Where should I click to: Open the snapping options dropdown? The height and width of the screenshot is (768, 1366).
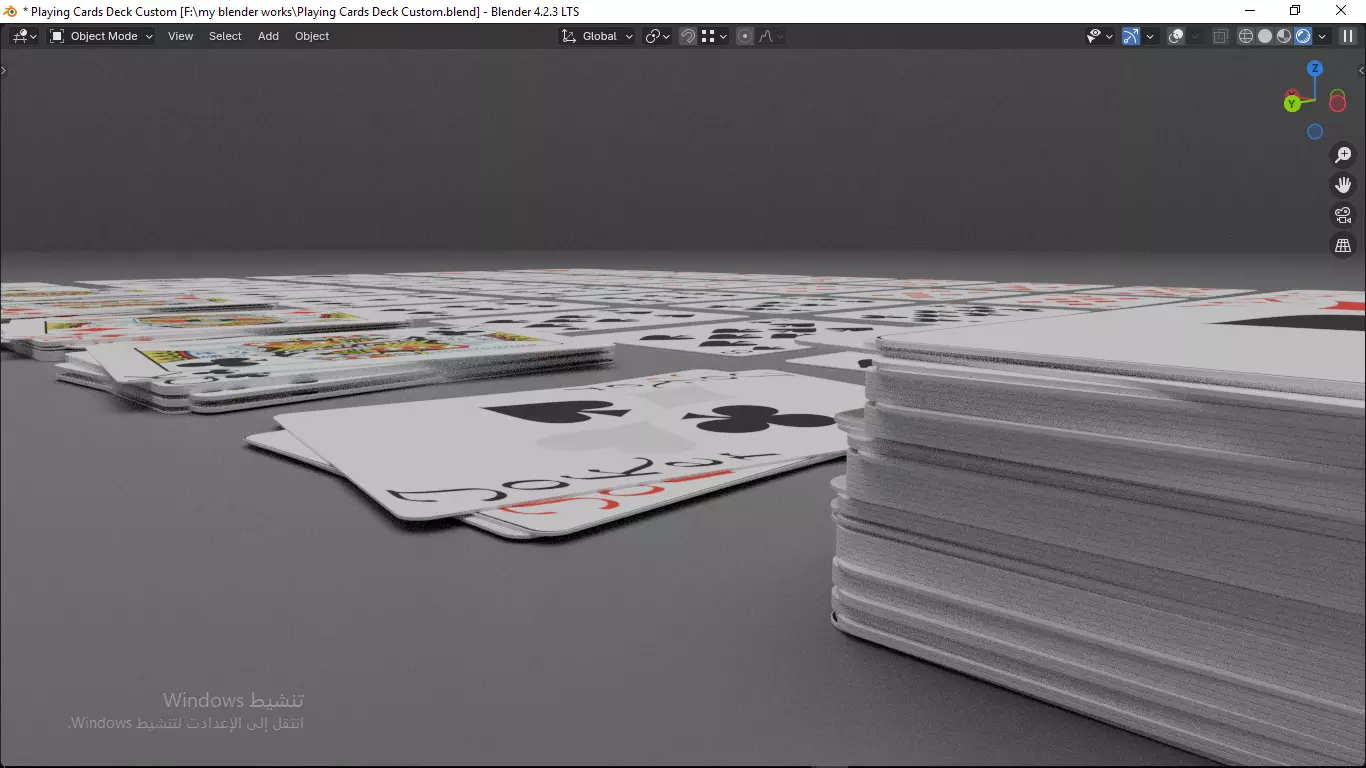(x=714, y=36)
